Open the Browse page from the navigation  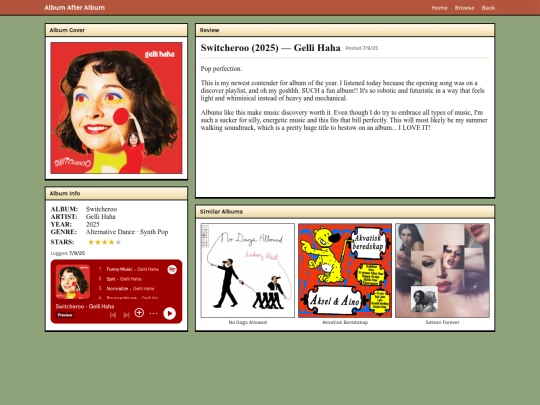click(464, 8)
